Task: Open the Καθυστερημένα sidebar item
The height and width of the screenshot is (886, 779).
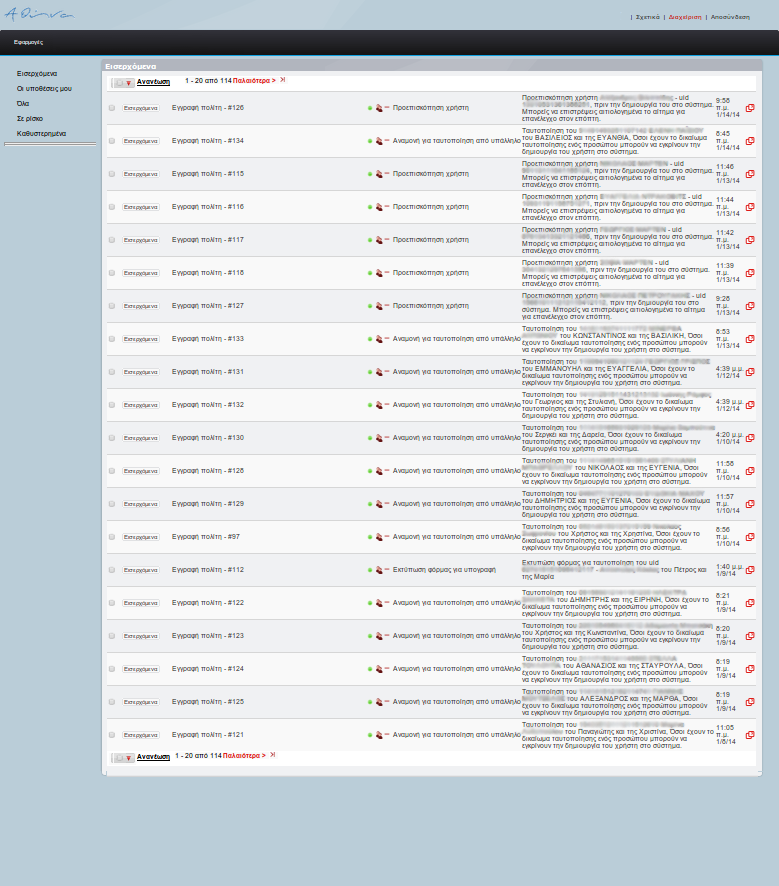Action: pyautogui.click(x=41, y=133)
